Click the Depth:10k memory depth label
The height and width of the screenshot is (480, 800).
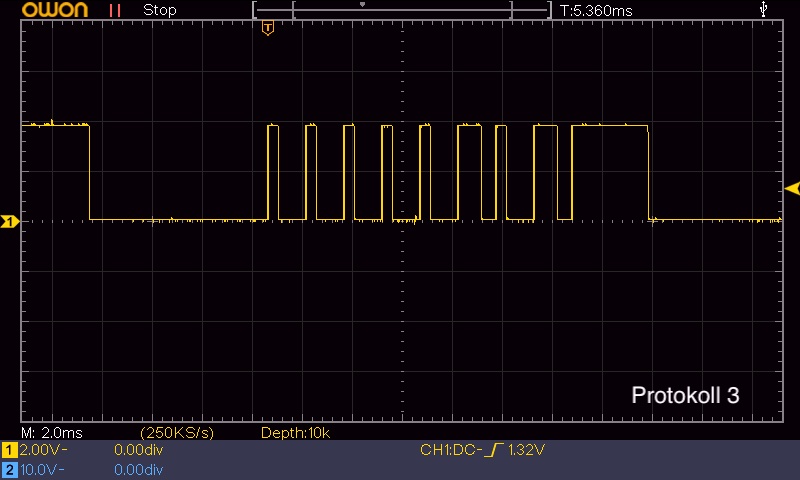click(295, 433)
